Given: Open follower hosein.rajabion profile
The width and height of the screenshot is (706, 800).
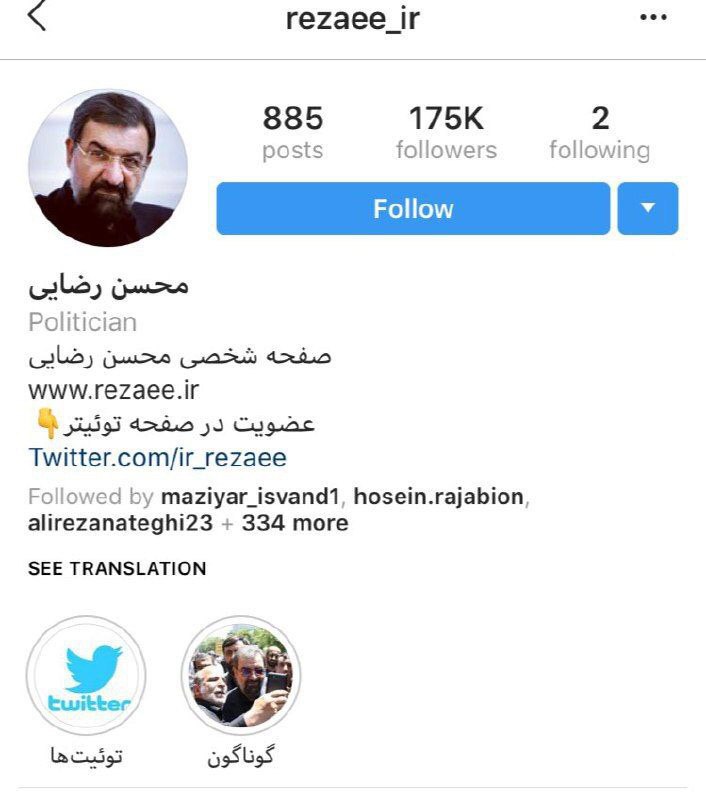Looking at the screenshot, I should (439, 496).
